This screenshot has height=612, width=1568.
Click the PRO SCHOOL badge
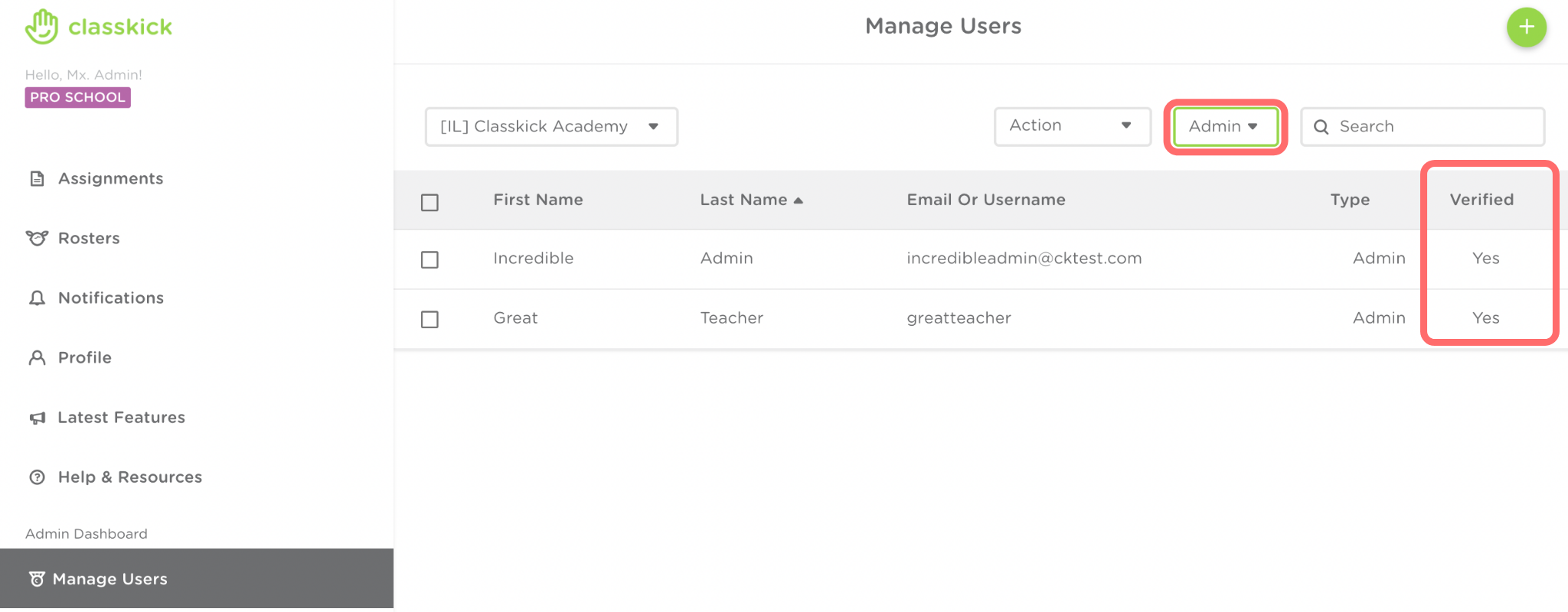click(x=77, y=98)
